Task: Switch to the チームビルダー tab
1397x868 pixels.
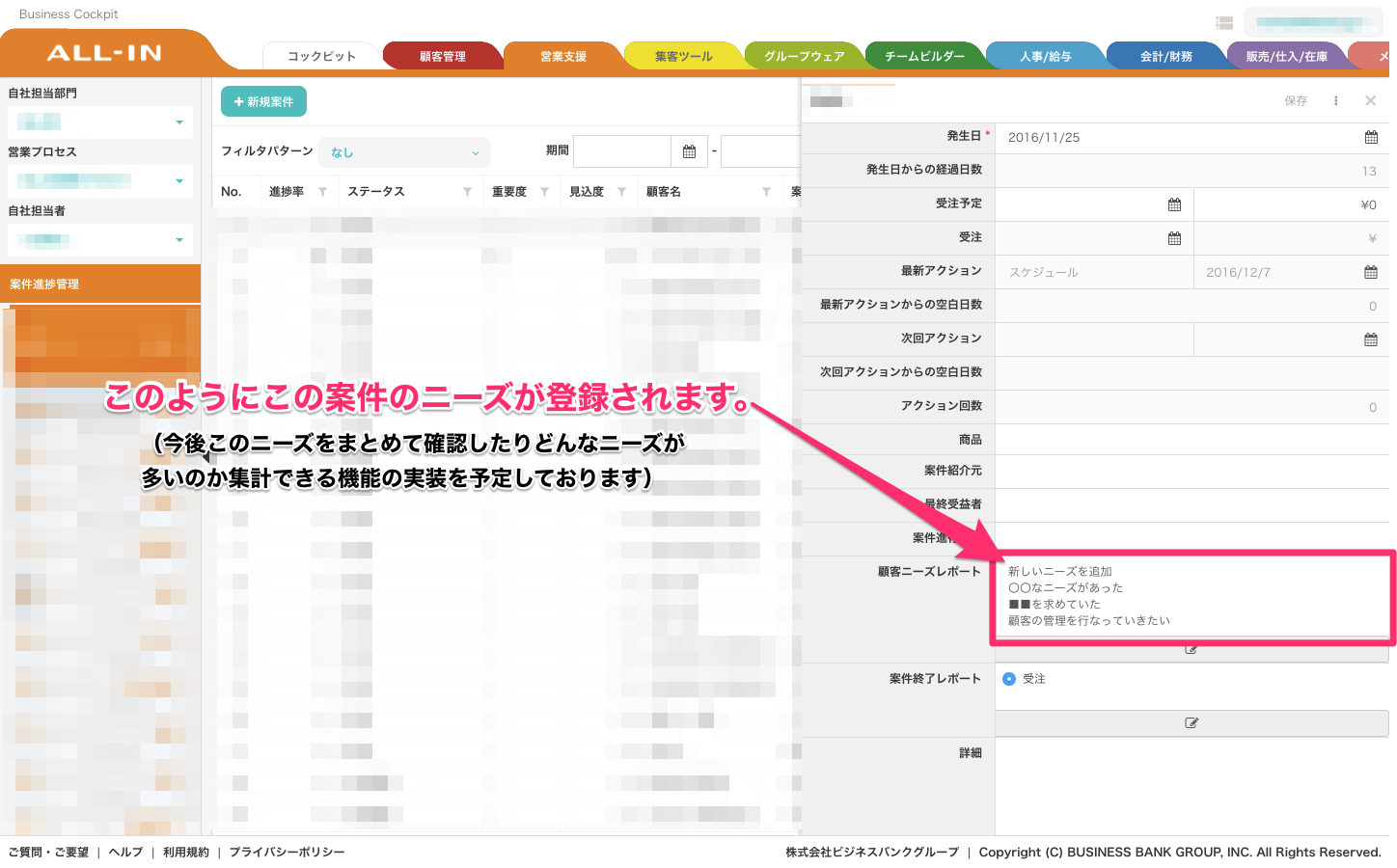Action: coord(925,56)
